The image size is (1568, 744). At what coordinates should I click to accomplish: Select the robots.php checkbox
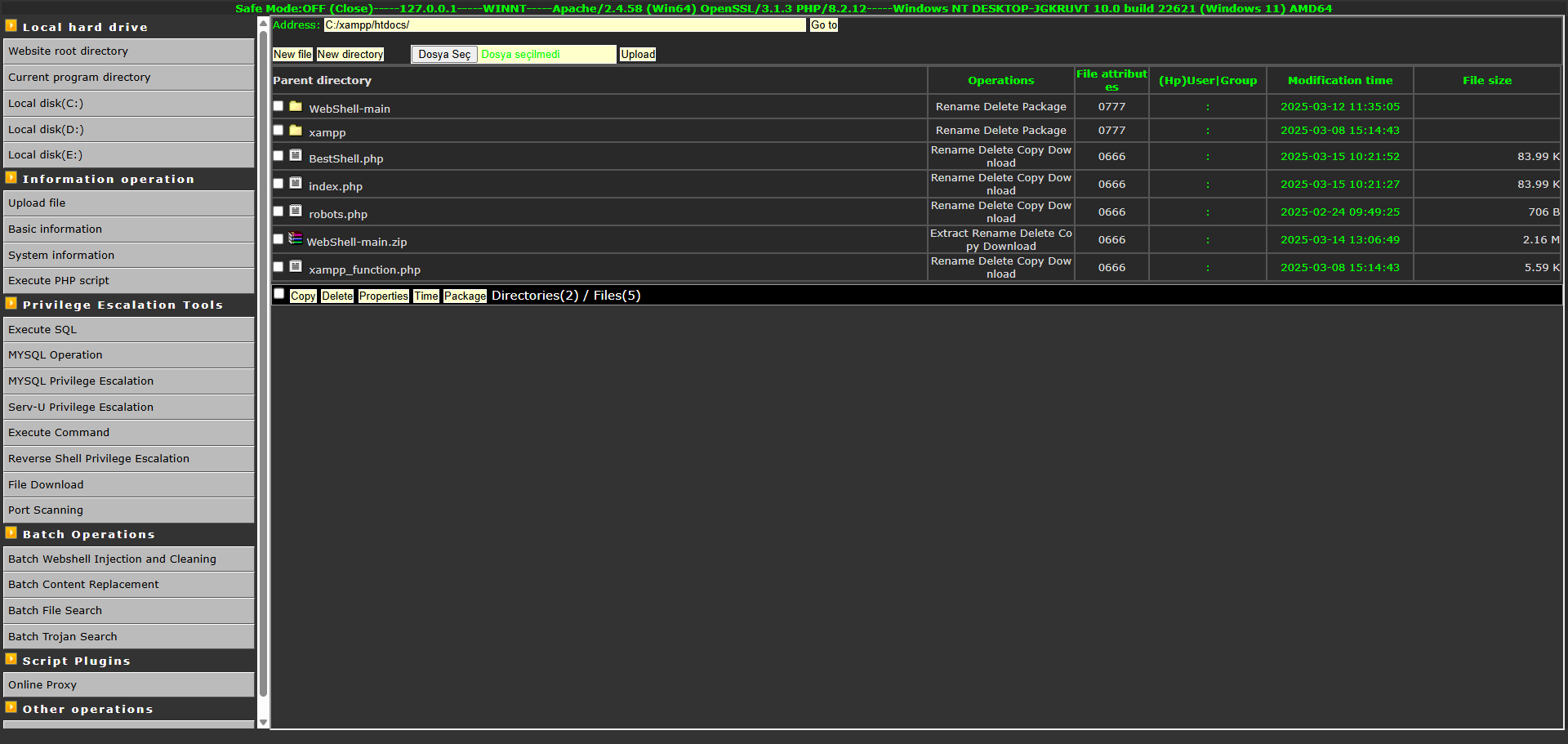pyautogui.click(x=278, y=211)
